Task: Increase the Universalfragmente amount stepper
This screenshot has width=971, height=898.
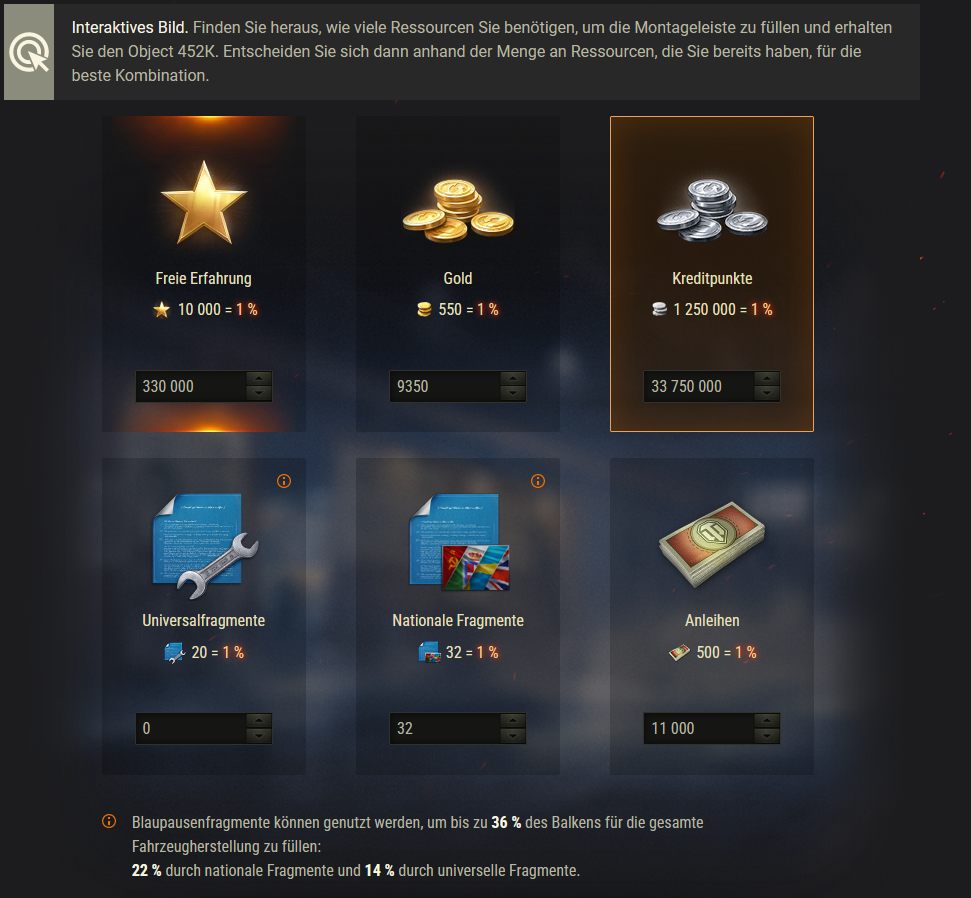Action: tap(259, 721)
